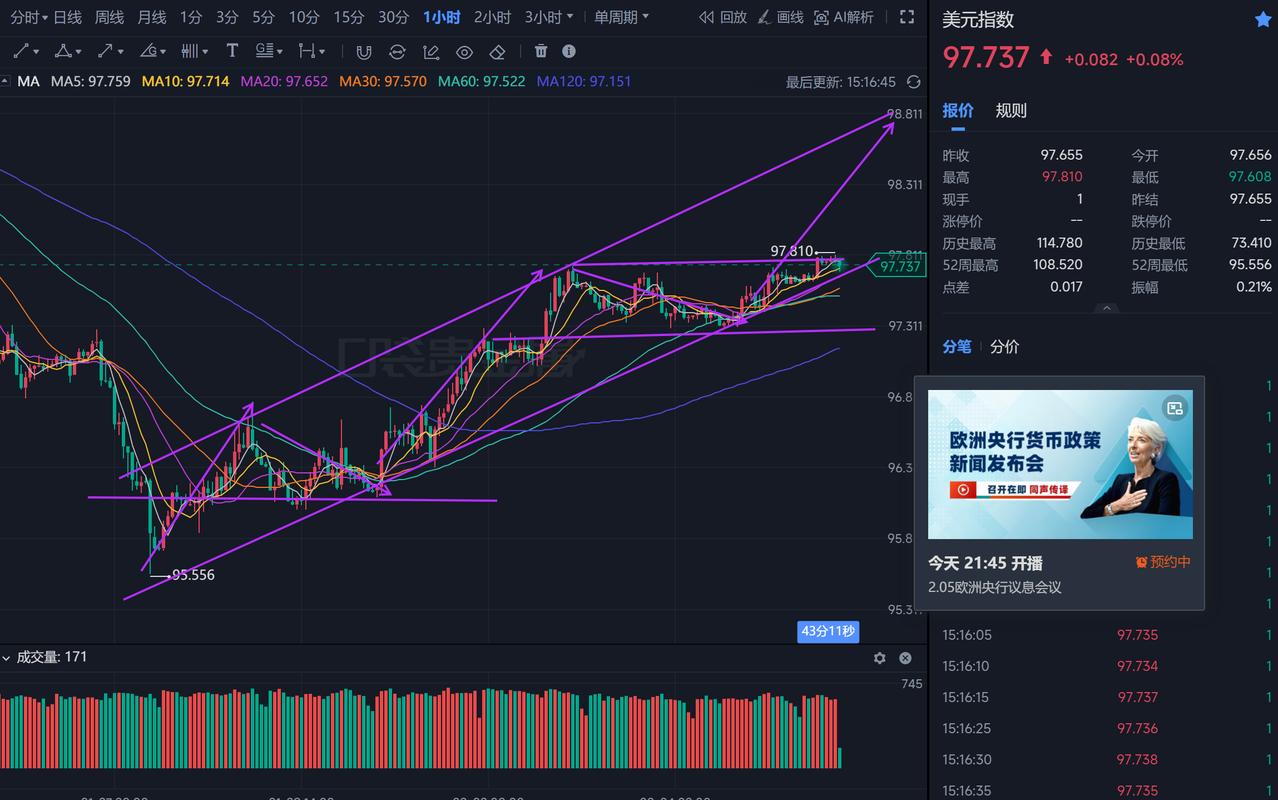The image size is (1278, 800).
Task: Refresh chart data with reload icon
Action: click(913, 83)
